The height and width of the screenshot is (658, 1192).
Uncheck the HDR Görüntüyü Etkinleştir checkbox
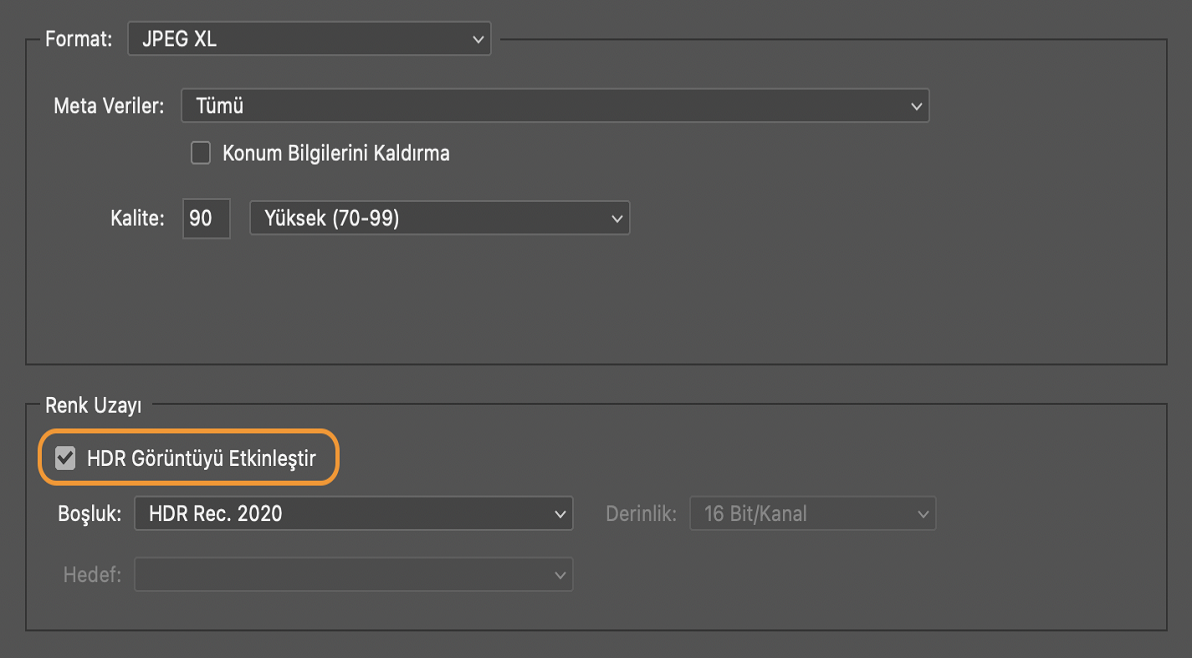(66, 459)
